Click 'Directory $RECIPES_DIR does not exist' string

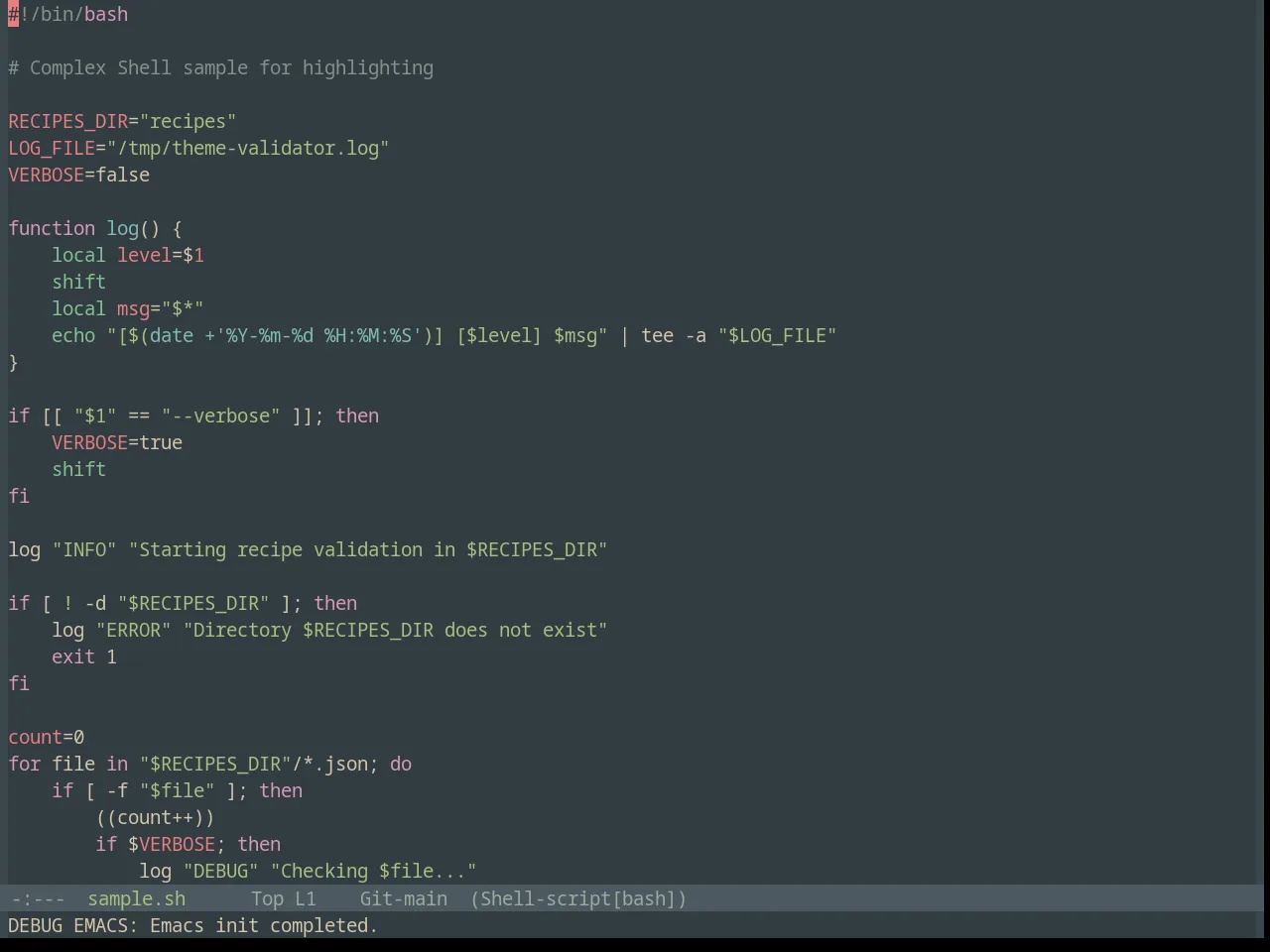[395, 630]
